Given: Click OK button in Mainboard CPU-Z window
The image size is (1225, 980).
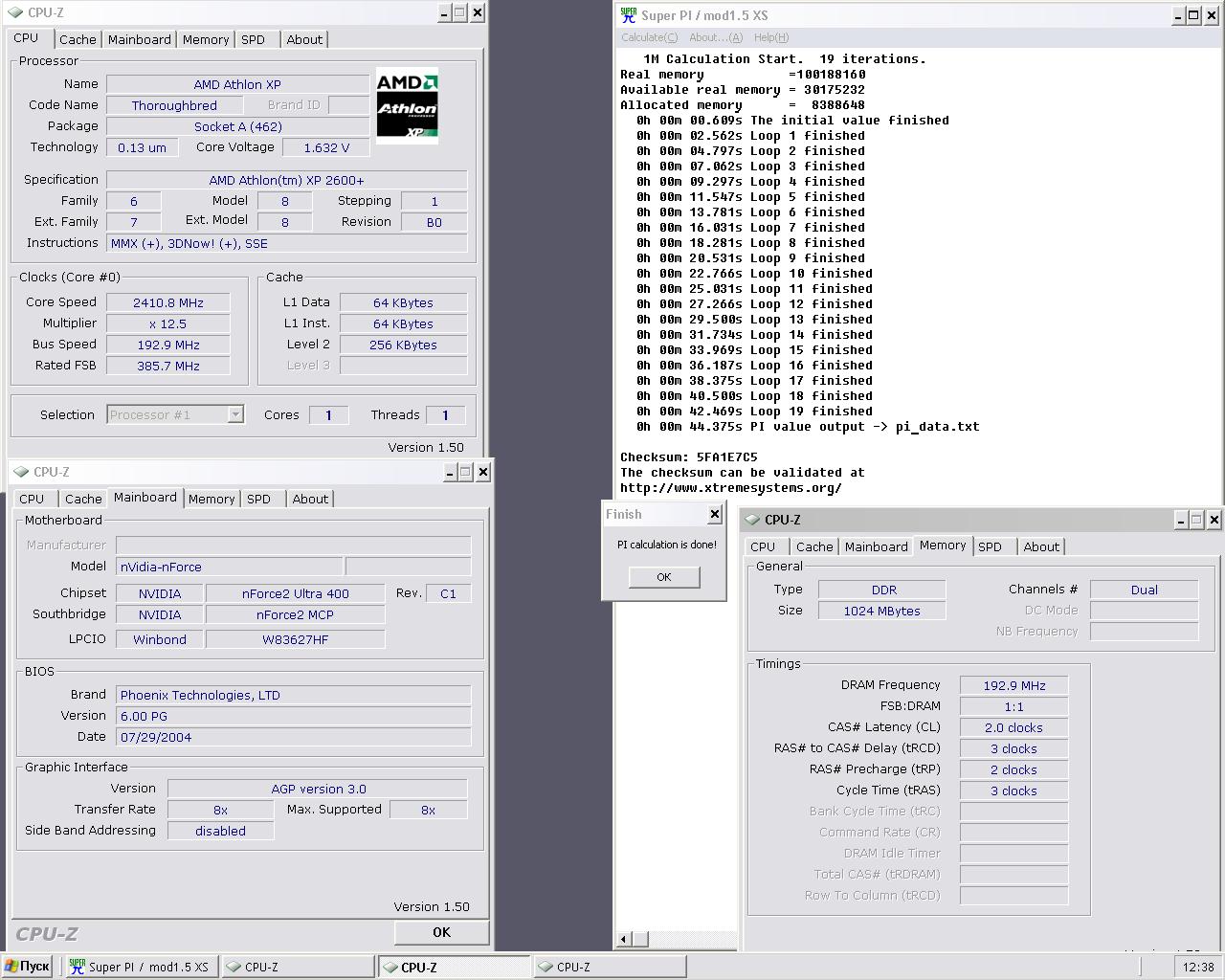Looking at the screenshot, I should point(441,932).
